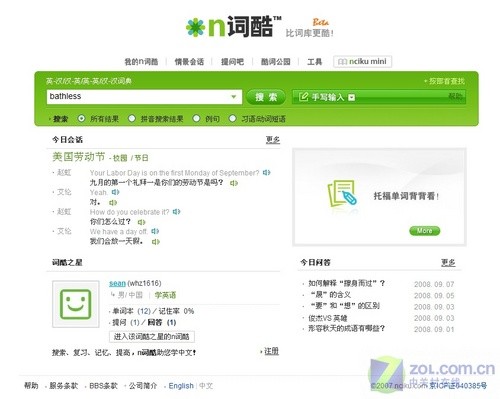500x399 pixels.
Task: Play audio for '对。' line
Action: pos(113,202)
